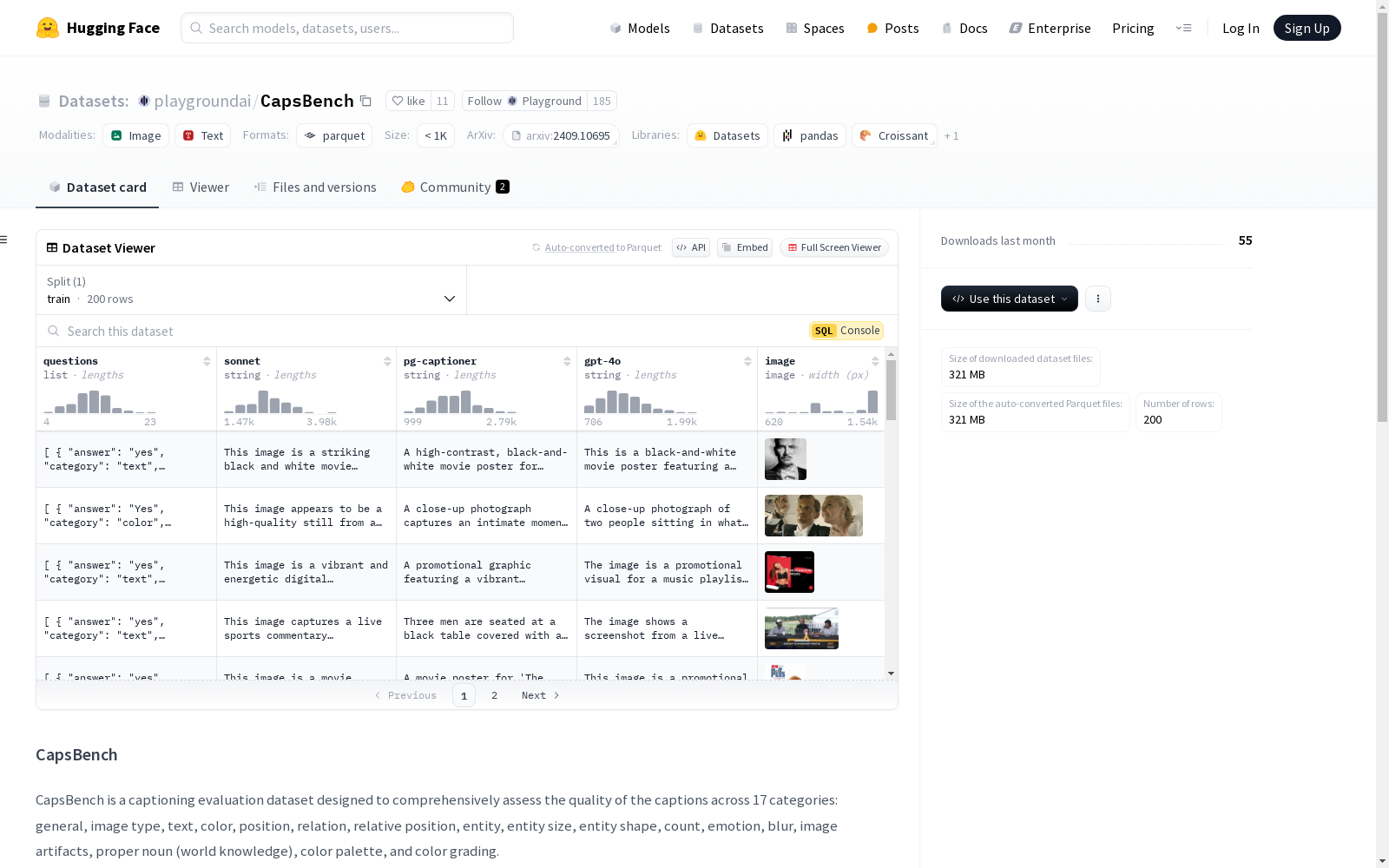Open Full Screen Viewer
Screen dimensions: 1389x868
tap(834, 247)
